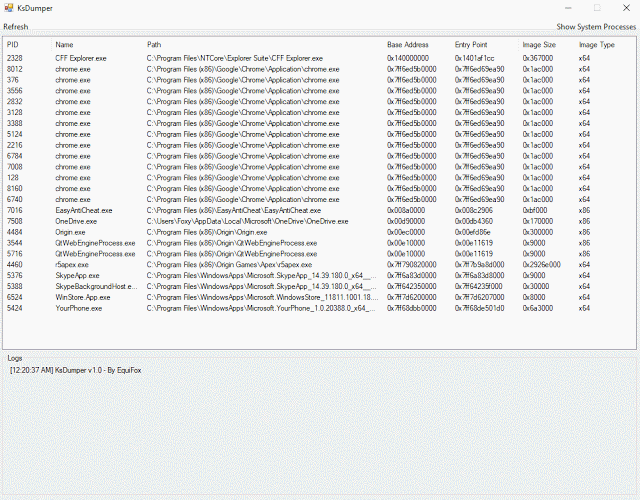Click the KsDumper app icon in title bar
Viewport: 640px width, 500px height.
(9, 8)
